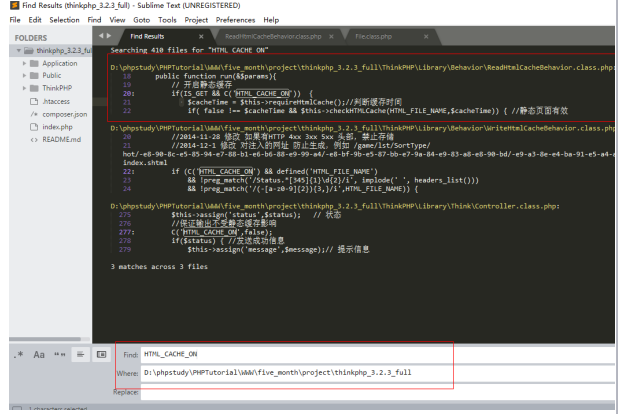Click the ThinkPHP folder icon
The height and width of the screenshot is (414, 618).
[x=34, y=88]
